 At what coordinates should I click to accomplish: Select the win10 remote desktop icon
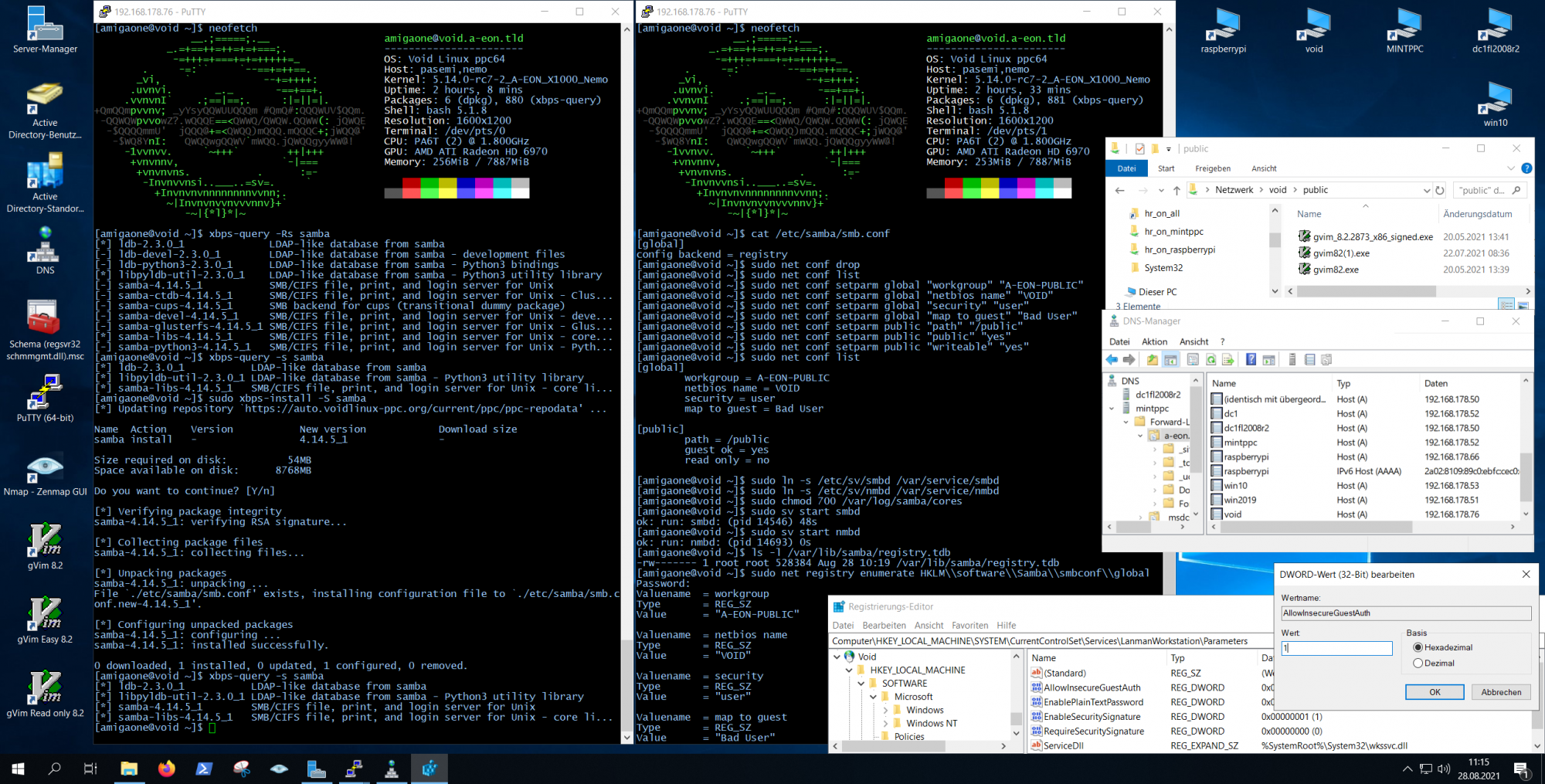[1495, 103]
